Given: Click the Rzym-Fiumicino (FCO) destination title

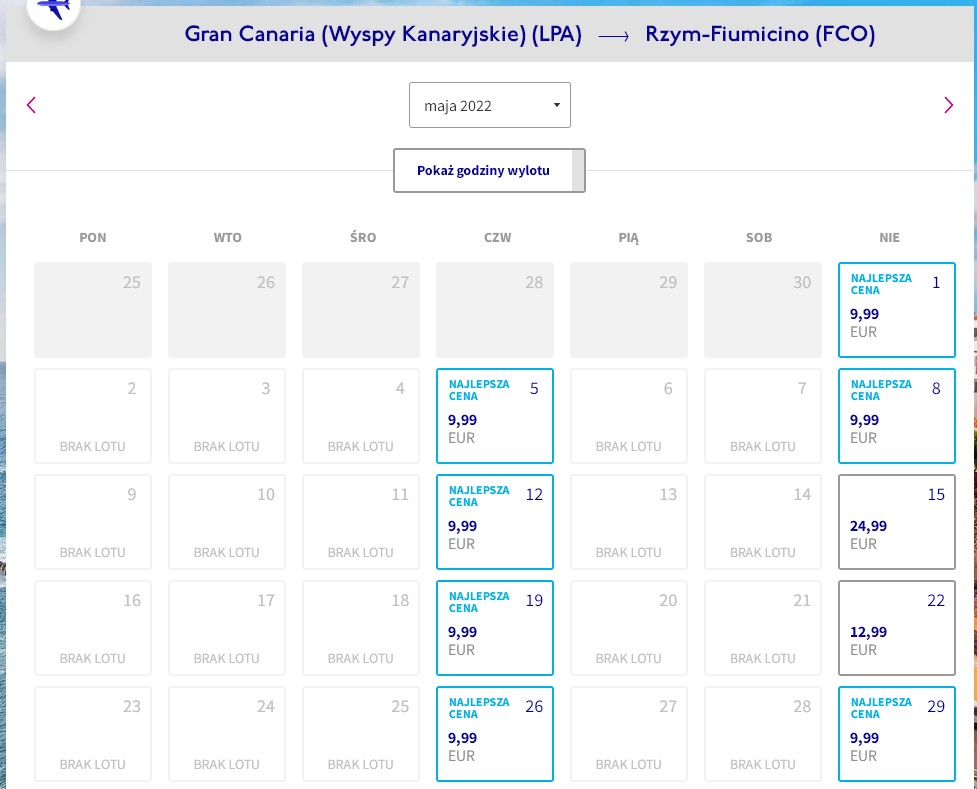Looking at the screenshot, I should pos(760,34).
